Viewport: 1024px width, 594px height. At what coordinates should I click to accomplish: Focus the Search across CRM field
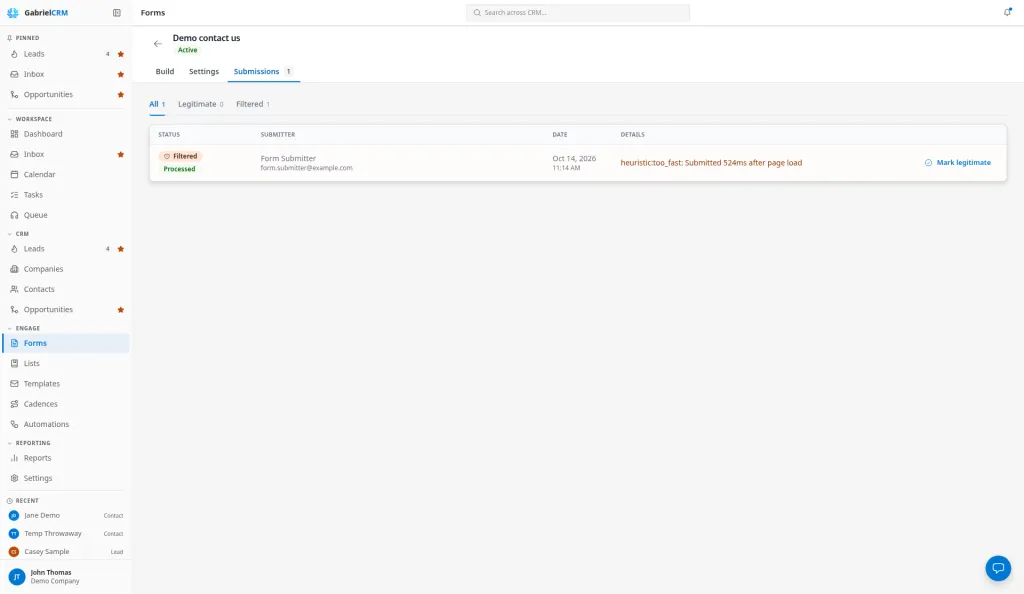578,12
